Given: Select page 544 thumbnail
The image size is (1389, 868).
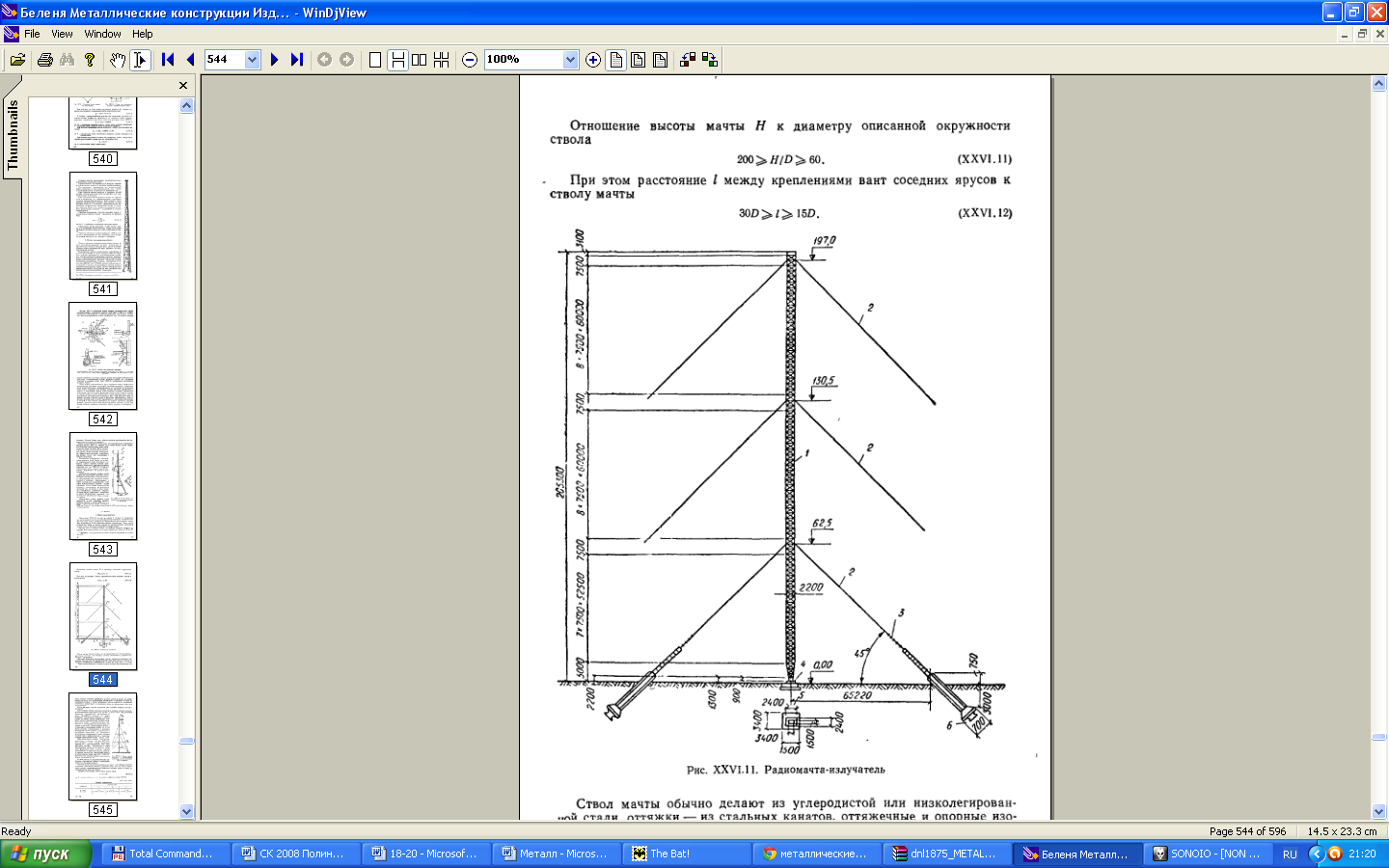Looking at the screenshot, I should (x=103, y=616).
